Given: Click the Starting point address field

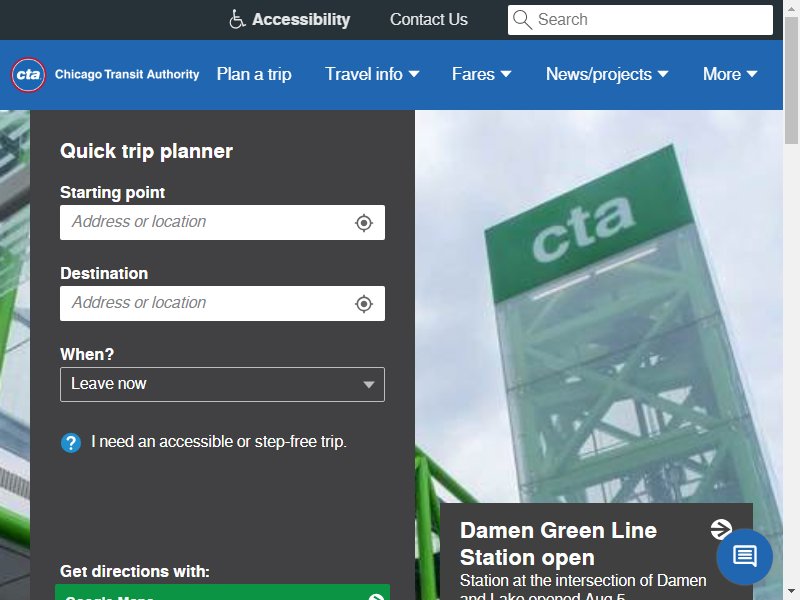Looking at the screenshot, I should coord(222,222).
